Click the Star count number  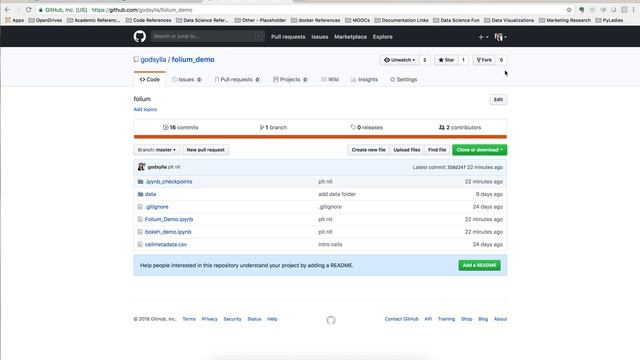(463, 60)
